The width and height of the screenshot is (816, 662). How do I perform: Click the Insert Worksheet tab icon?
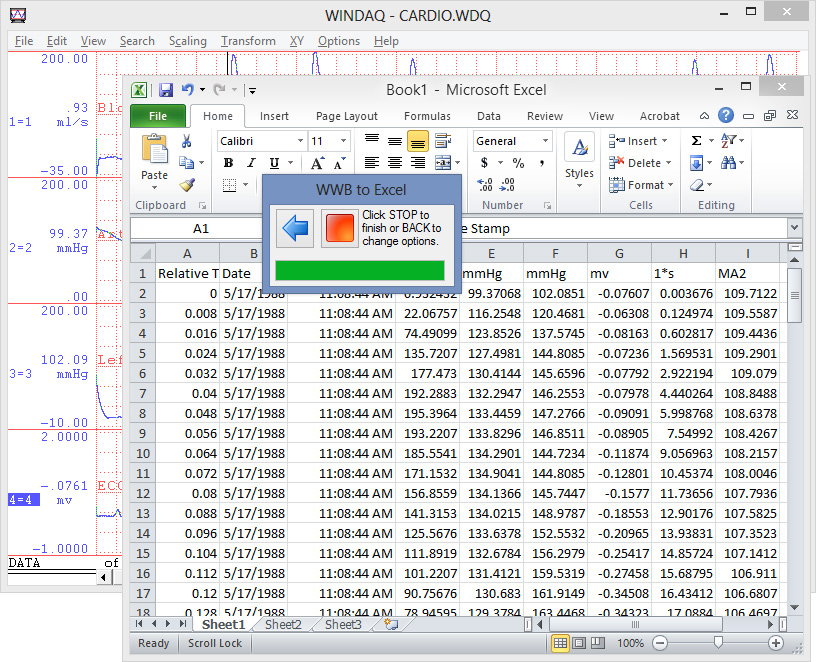click(x=390, y=623)
